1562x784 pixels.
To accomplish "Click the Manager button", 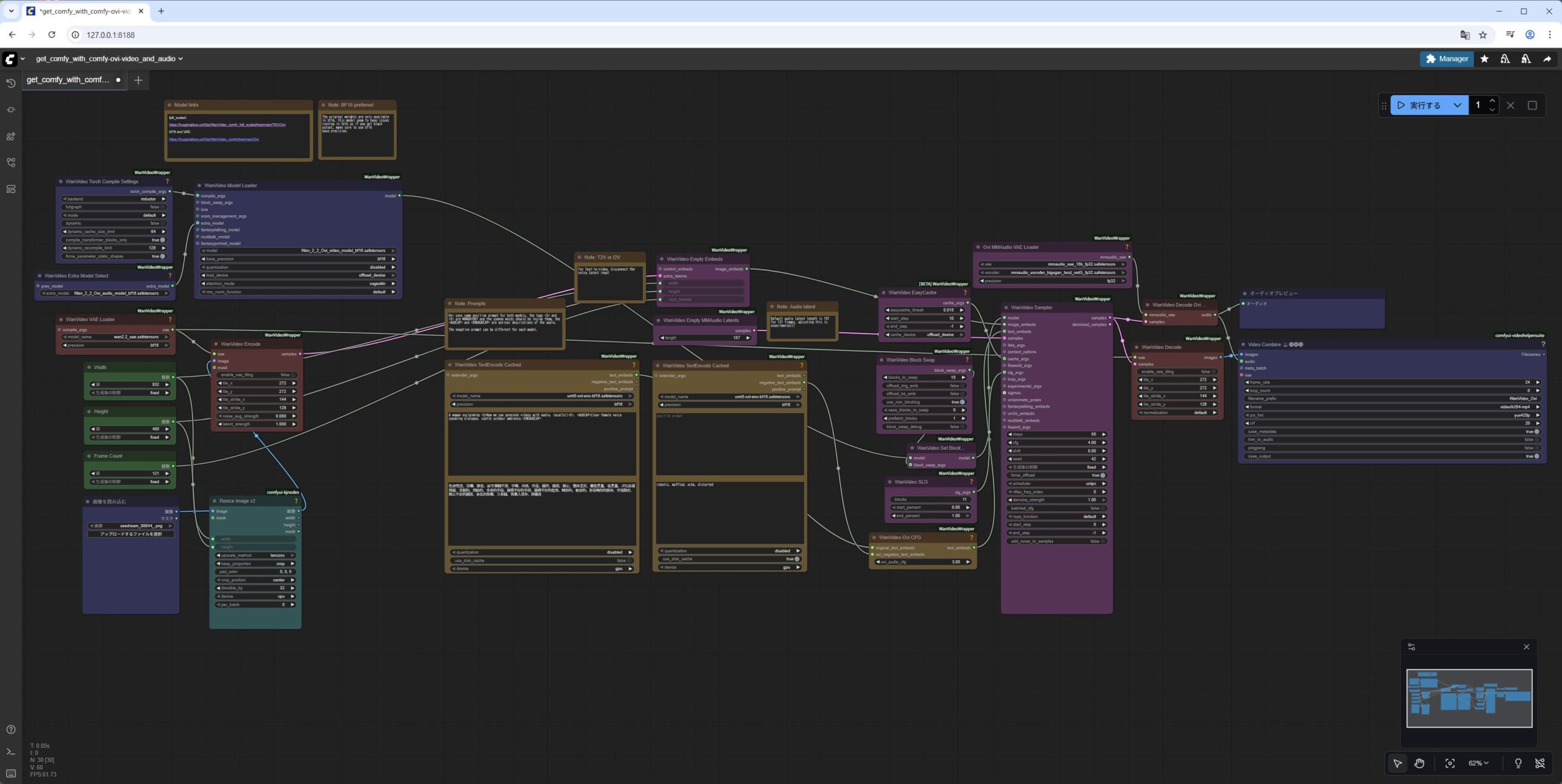I will click(x=1447, y=59).
